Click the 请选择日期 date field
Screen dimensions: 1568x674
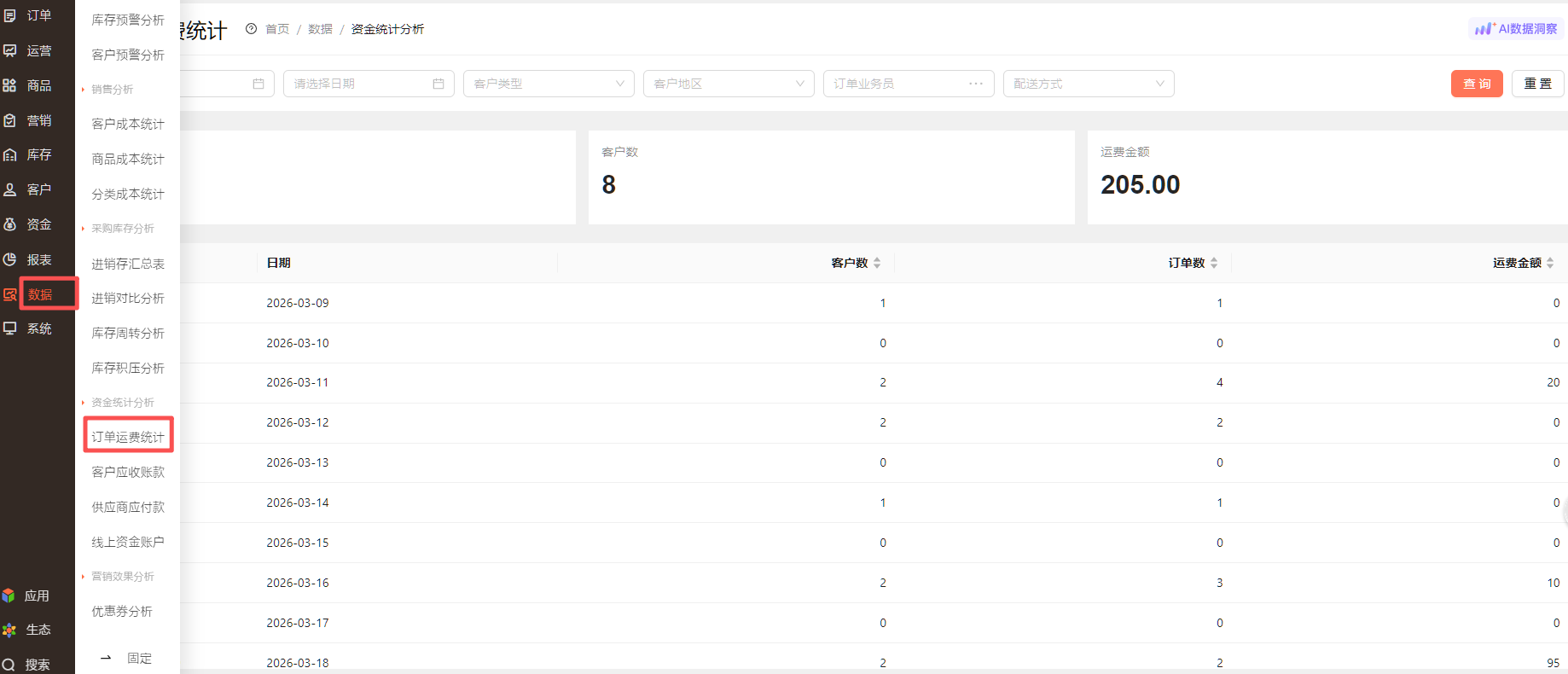point(369,84)
